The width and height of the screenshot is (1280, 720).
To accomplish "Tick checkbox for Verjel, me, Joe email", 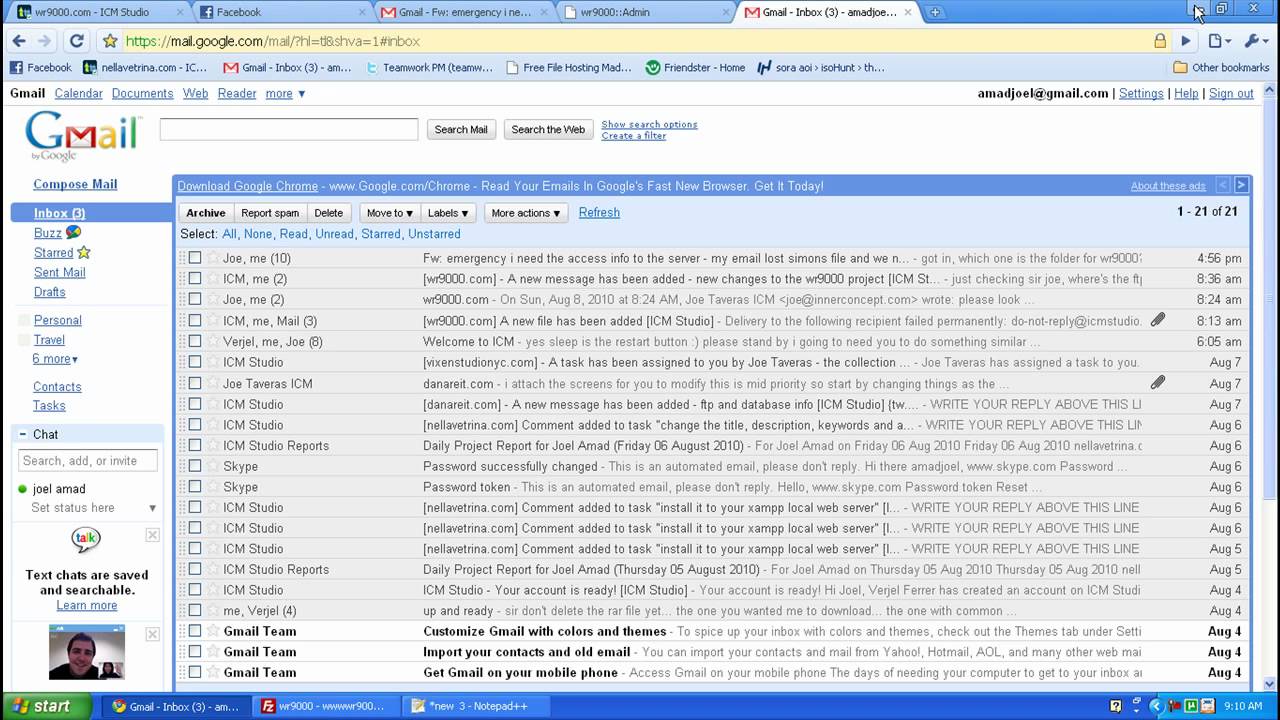I will coord(195,341).
